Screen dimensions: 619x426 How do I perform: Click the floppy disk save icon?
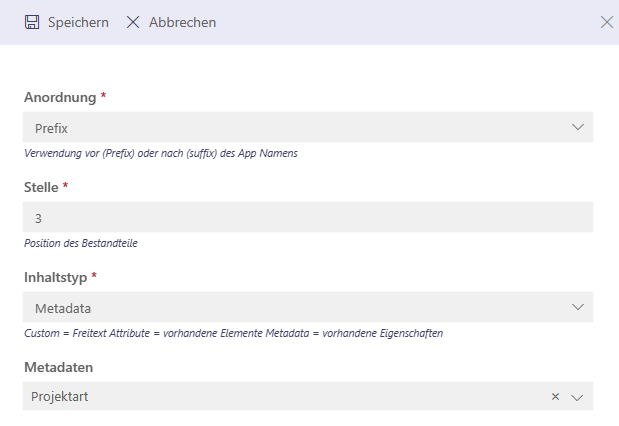(32, 22)
